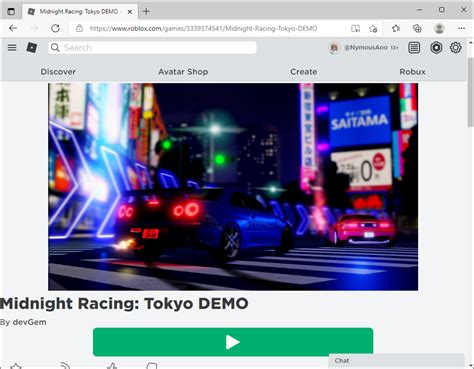The width and height of the screenshot is (474, 369).
Task: Close the Midnight Racing: Tokyo DEMO tab
Action: click(x=130, y=12)
